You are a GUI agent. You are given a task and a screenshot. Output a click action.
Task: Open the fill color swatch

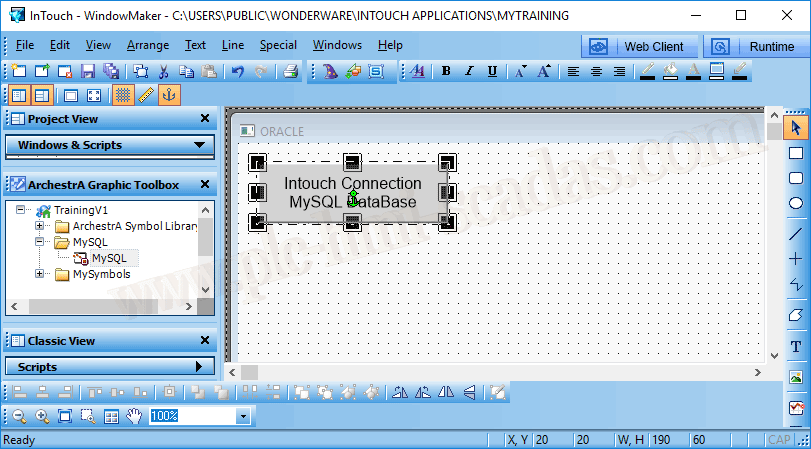(670, 71)
